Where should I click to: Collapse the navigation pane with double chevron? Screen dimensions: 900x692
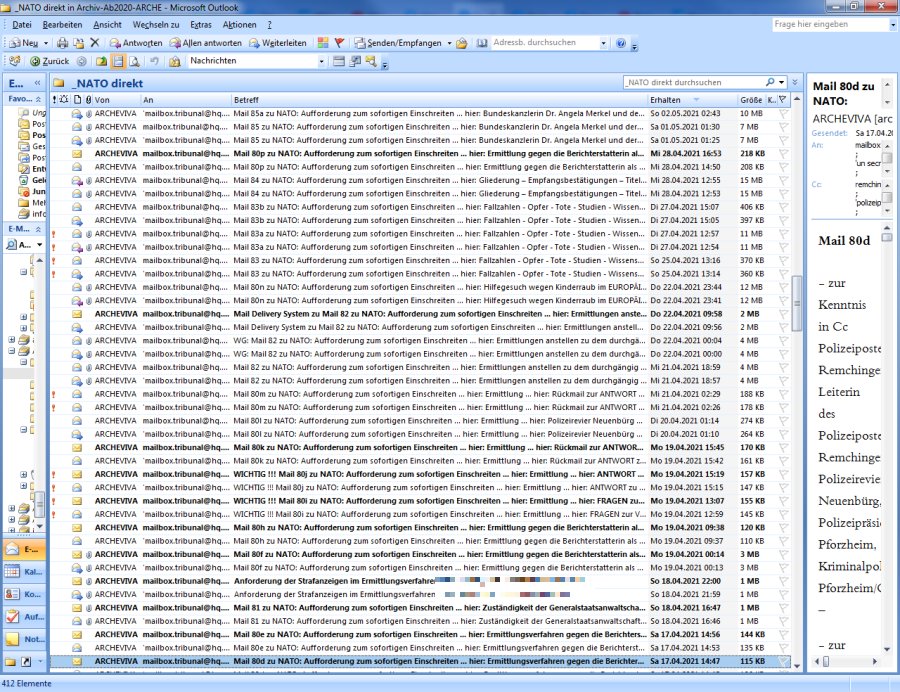[38, 83]
